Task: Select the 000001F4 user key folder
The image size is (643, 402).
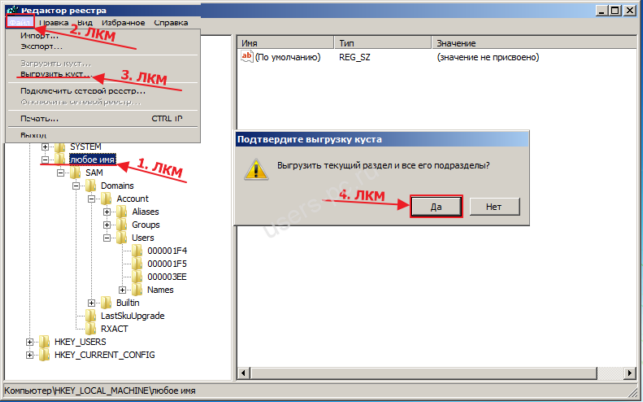Action: (x=137, y=251)
